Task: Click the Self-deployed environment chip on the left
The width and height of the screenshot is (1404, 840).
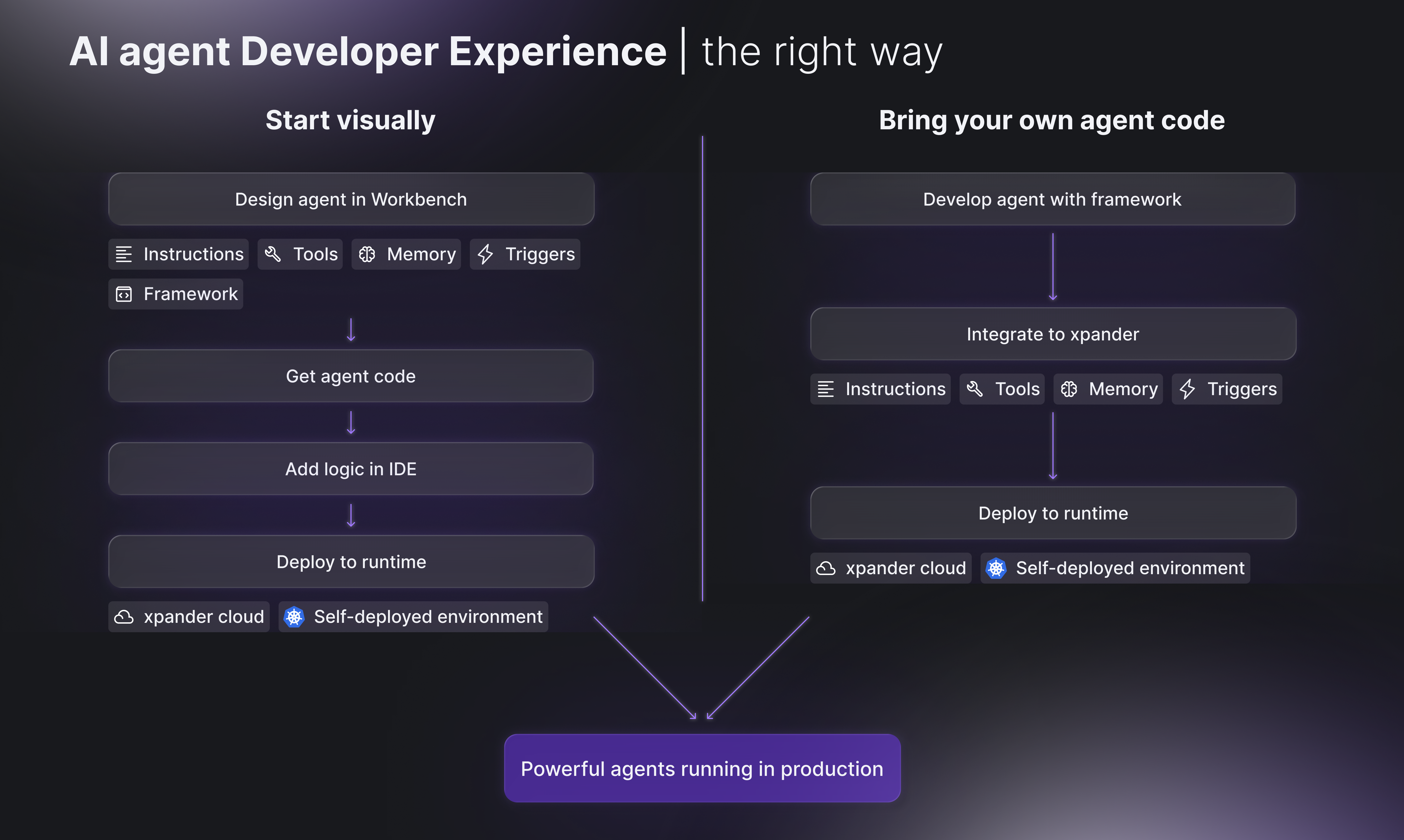Action: tap(413, 616)
